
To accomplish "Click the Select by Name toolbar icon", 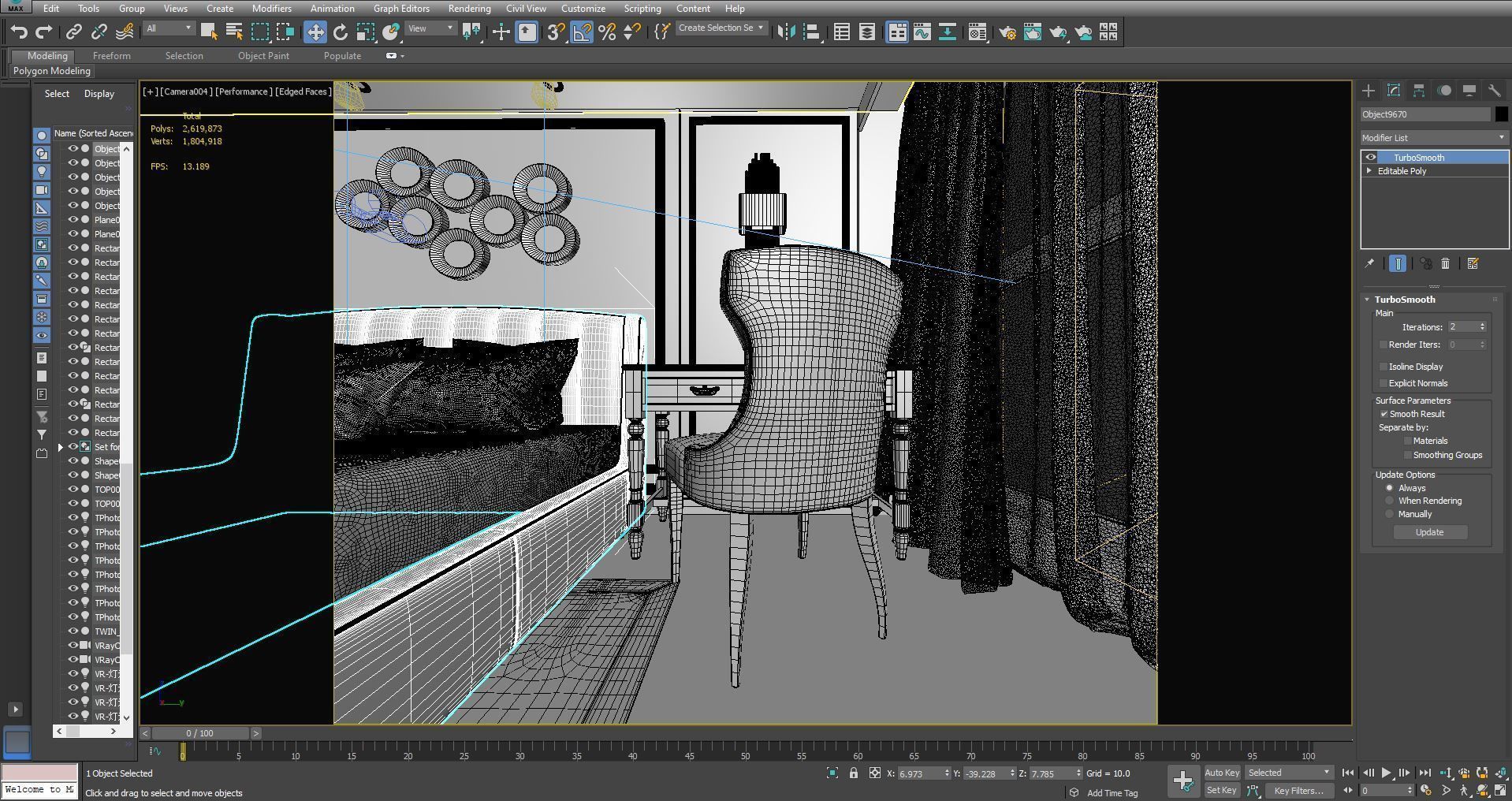I will click(x=234, y=32).
